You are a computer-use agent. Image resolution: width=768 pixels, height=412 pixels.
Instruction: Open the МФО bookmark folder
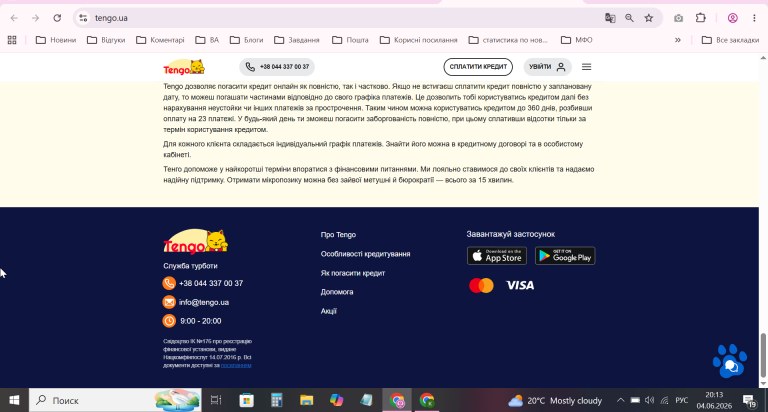click(x=577, y=40)
